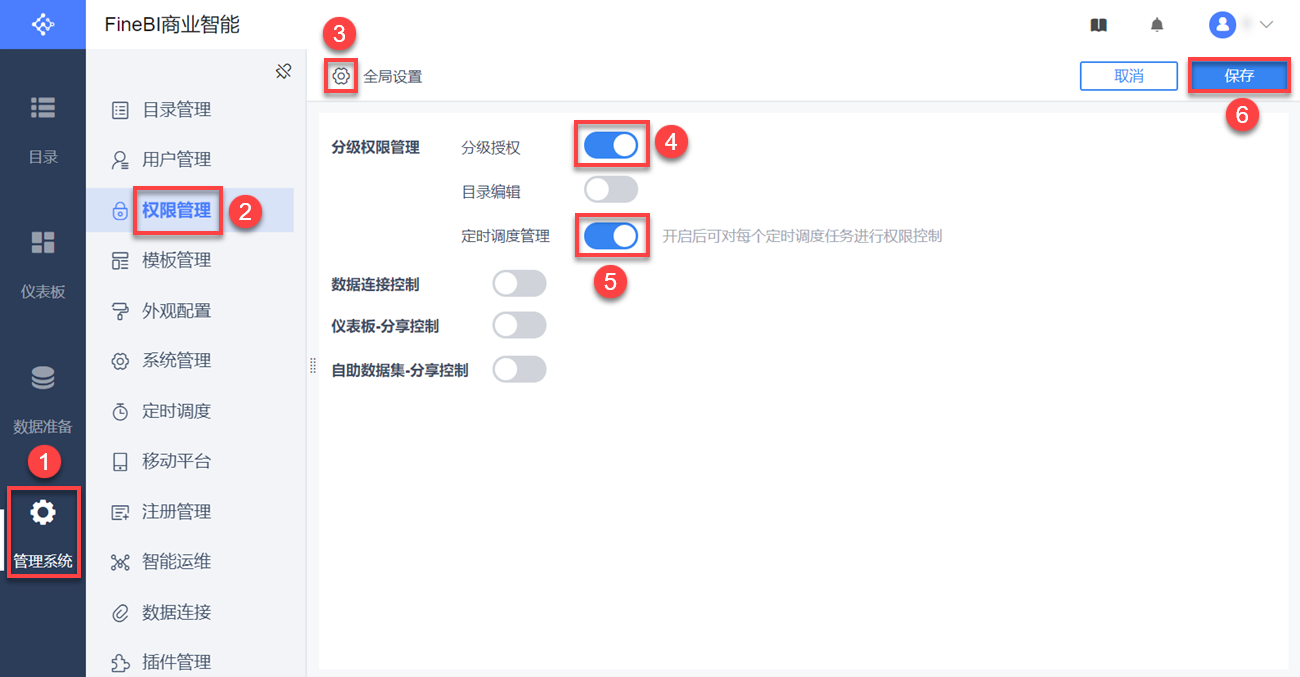1300x677 pixels.
Task: Enable the 数据连接控制 switch
Action: pyautogui.click(x=520, y=284)
